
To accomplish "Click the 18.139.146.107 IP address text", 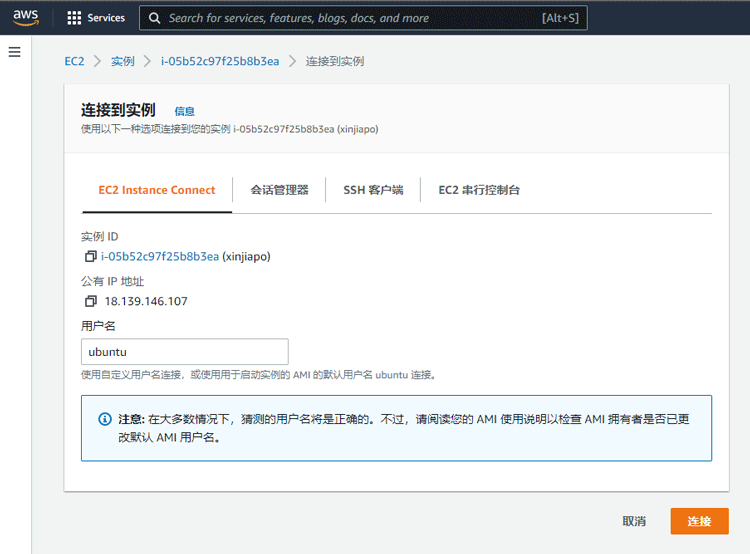I will tap(146, 301).
